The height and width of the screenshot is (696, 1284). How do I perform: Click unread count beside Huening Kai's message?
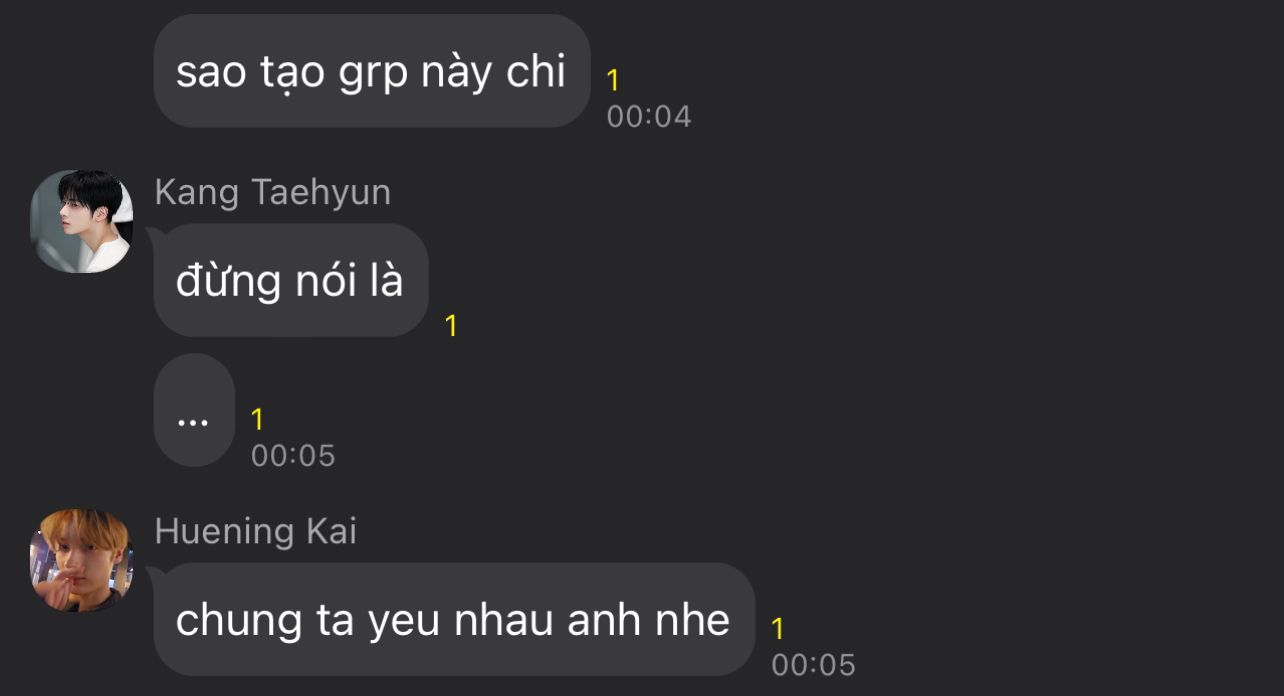pyautogui.click(x=778, y=629)
